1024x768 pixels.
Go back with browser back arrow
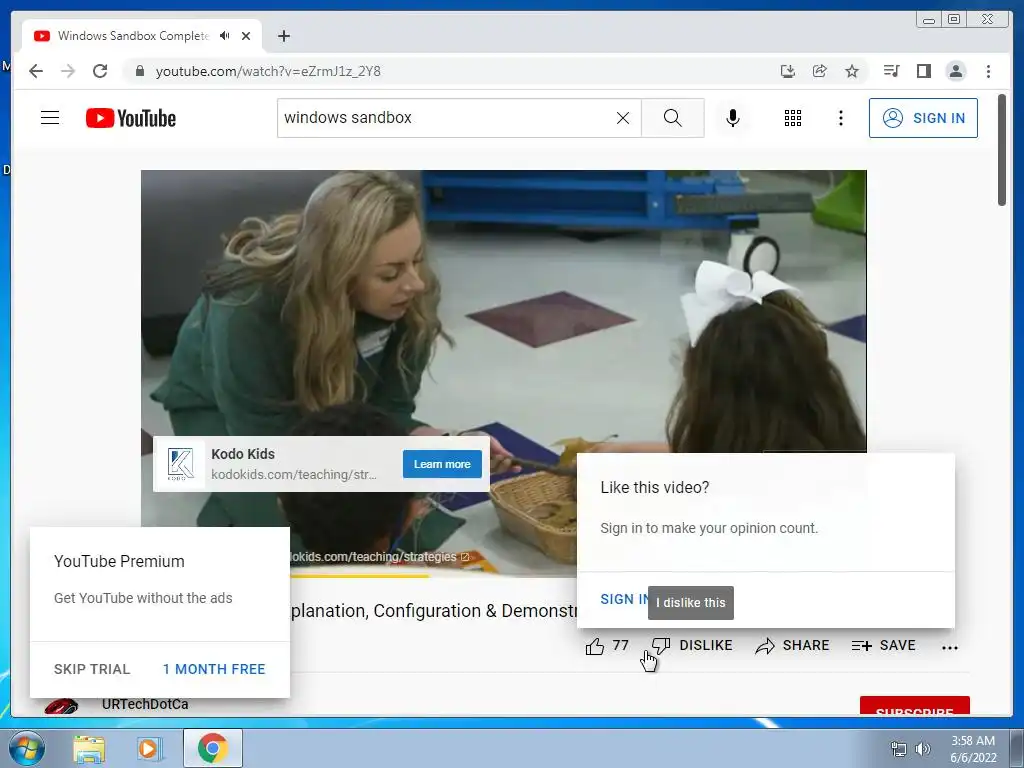(36, 71)
